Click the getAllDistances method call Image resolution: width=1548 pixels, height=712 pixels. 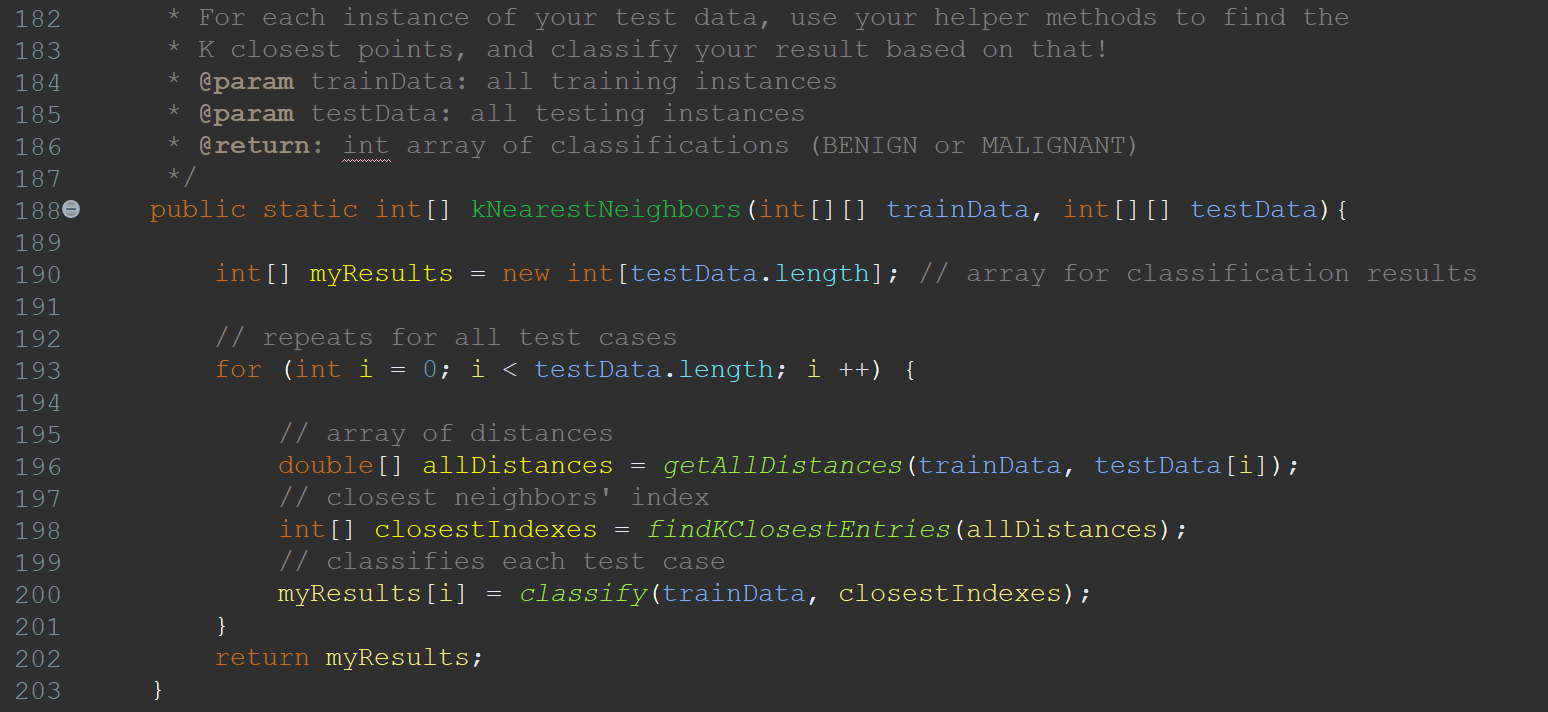coord(782,466)
